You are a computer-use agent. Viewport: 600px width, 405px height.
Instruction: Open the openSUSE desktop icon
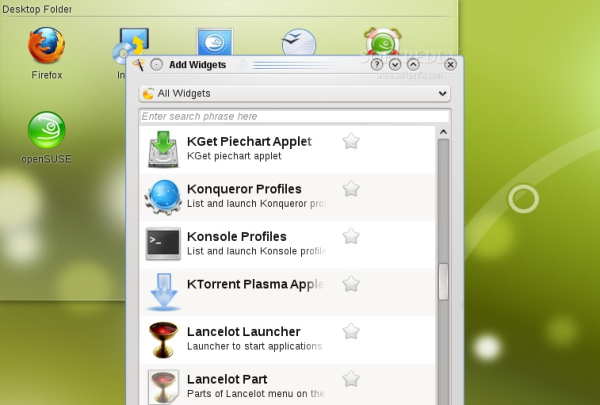47,130
